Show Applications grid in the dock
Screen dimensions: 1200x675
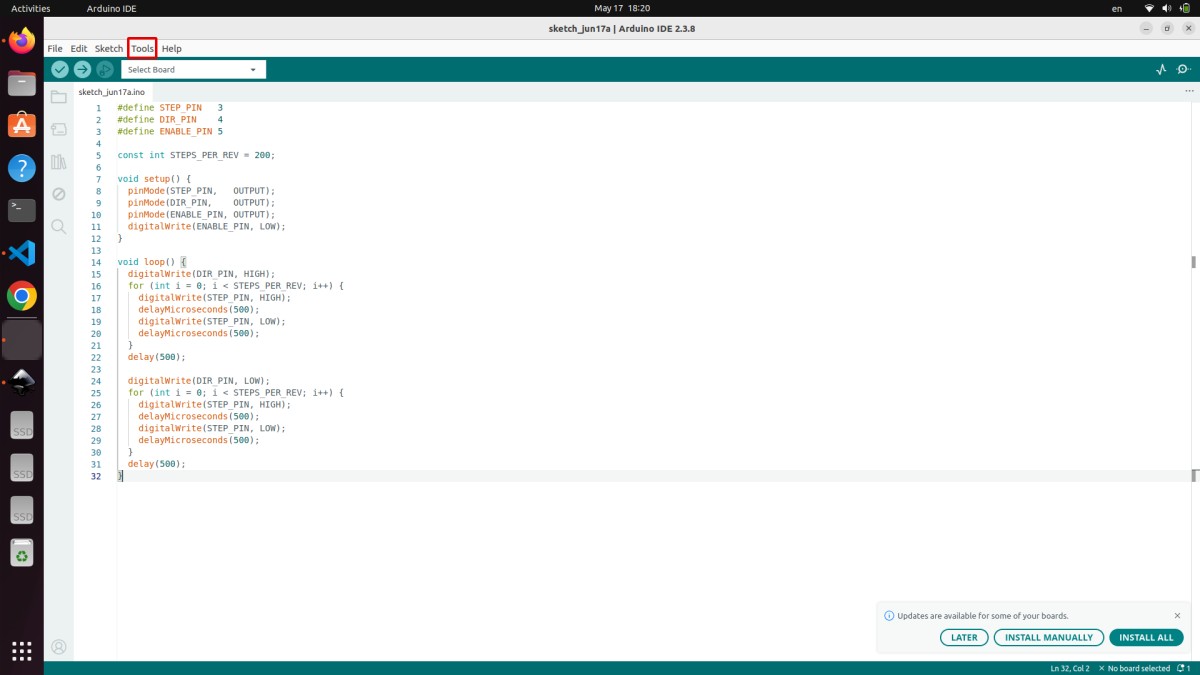point(22,650)
